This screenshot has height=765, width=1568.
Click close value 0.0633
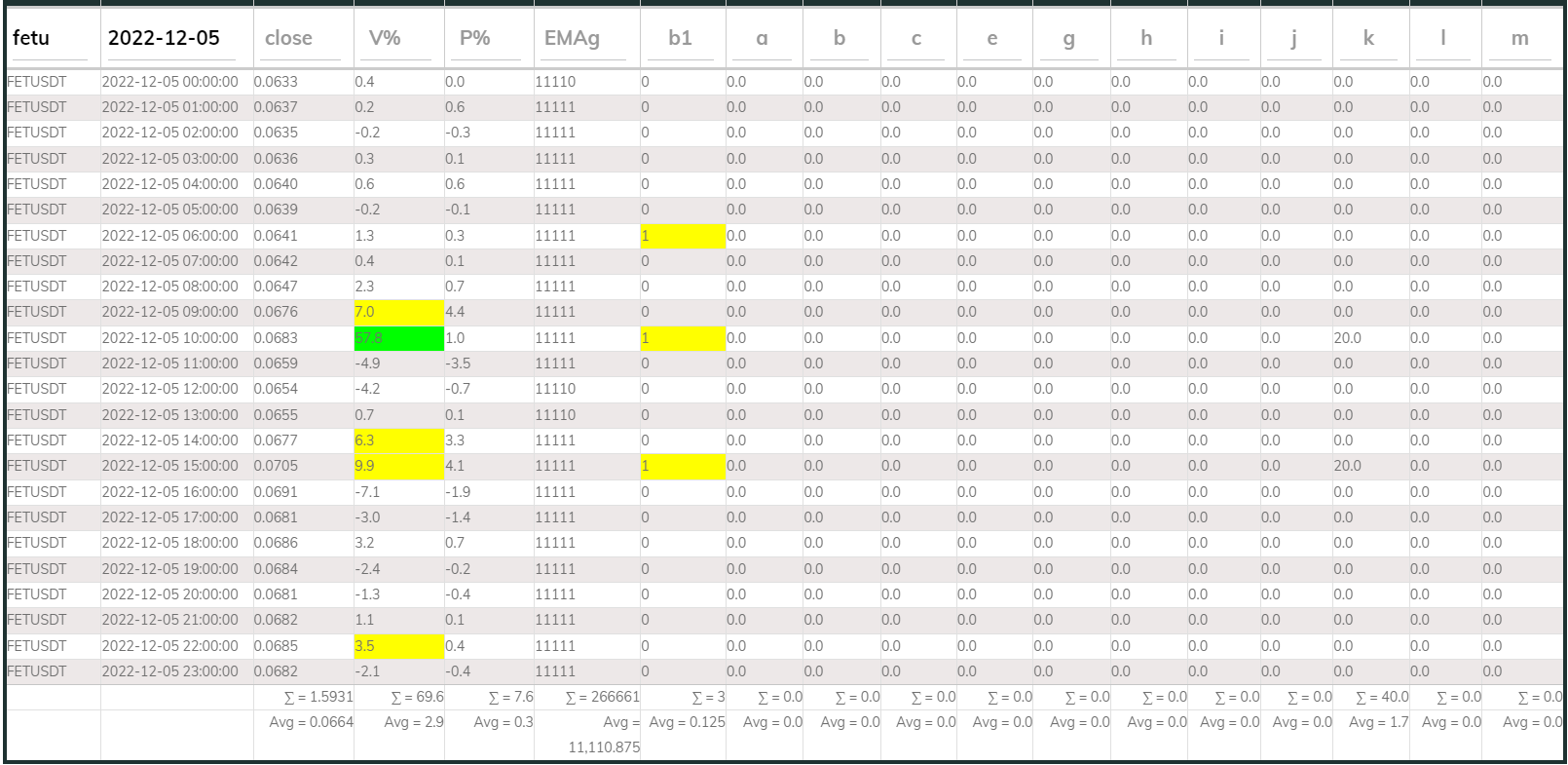pos(276,82)
